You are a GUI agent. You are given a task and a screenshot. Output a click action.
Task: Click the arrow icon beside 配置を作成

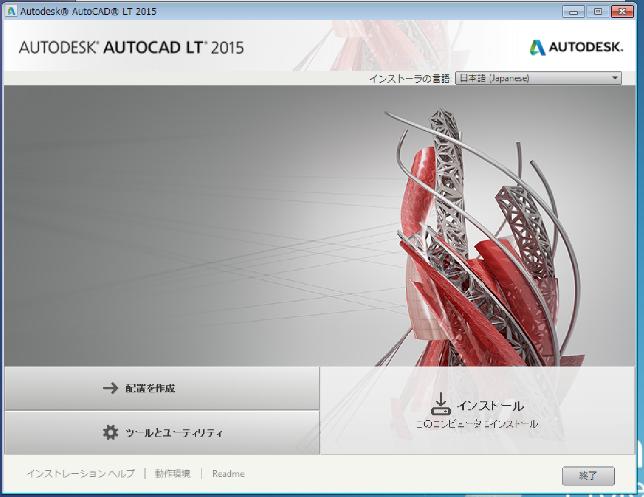(110, 388)
